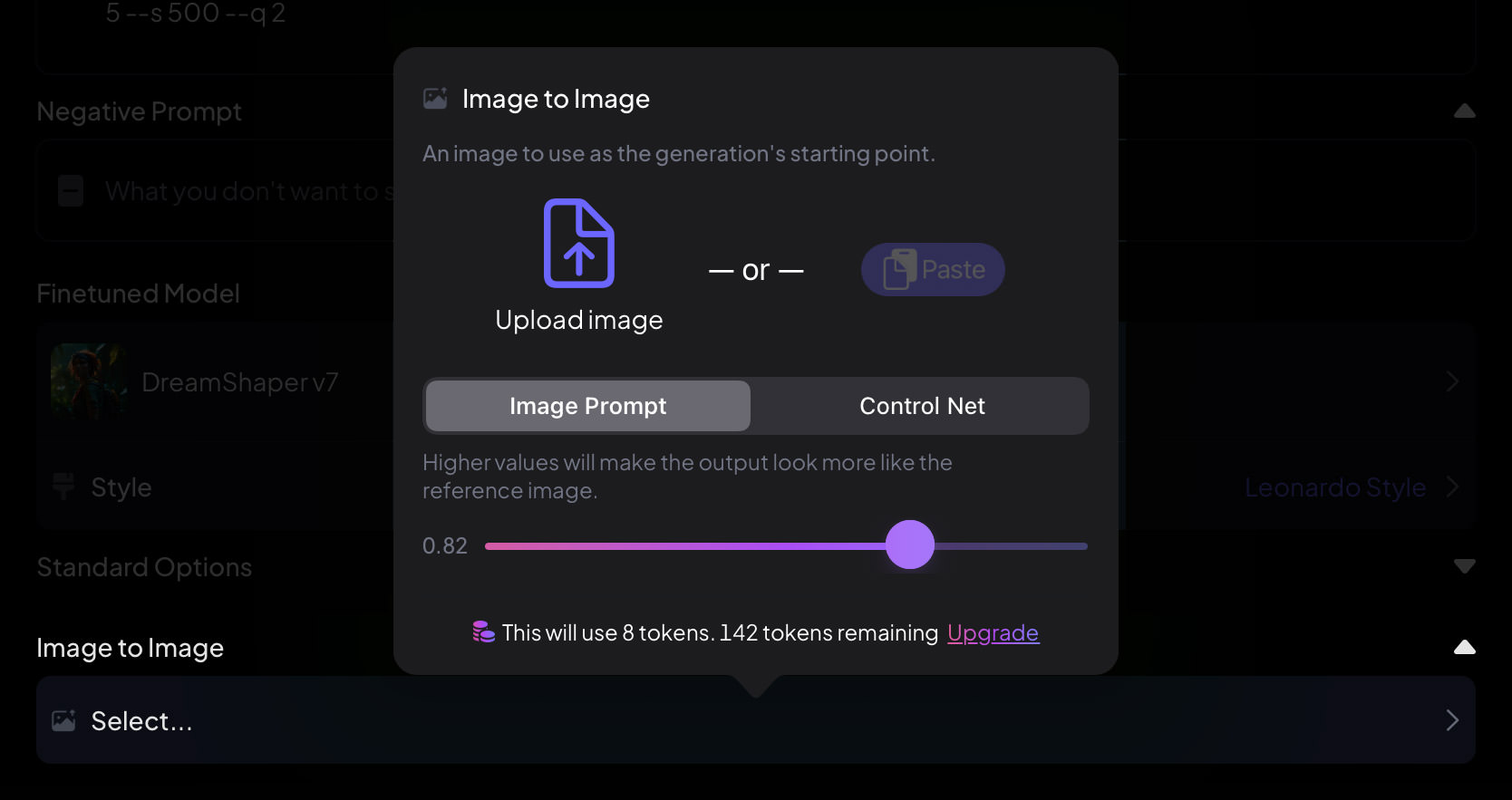The image size is (1512, 800).
Task: Click the image icon beside Select...
Action: coord(63,720)
